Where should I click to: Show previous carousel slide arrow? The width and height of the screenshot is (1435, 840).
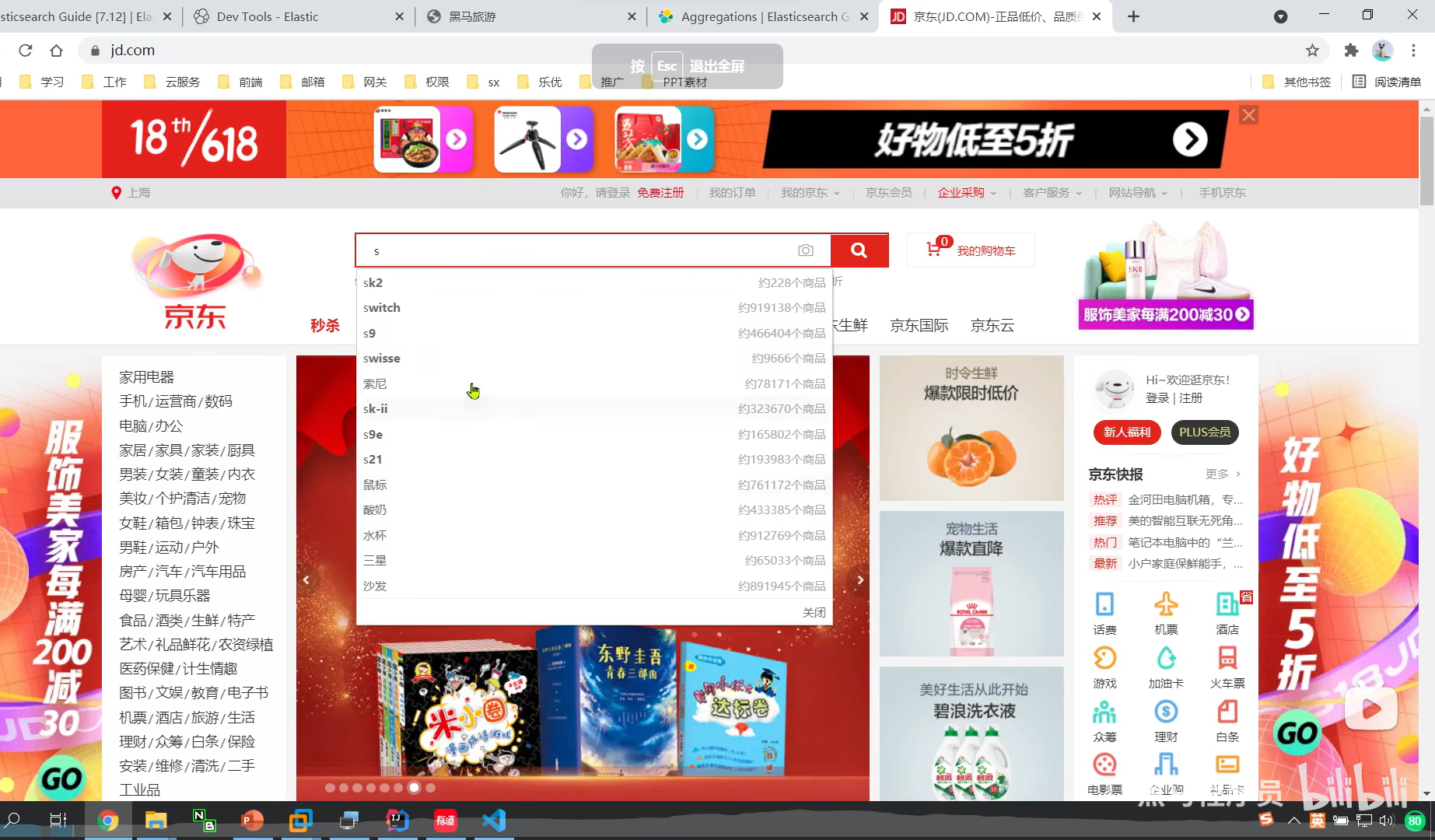click(x=306, y=579)
